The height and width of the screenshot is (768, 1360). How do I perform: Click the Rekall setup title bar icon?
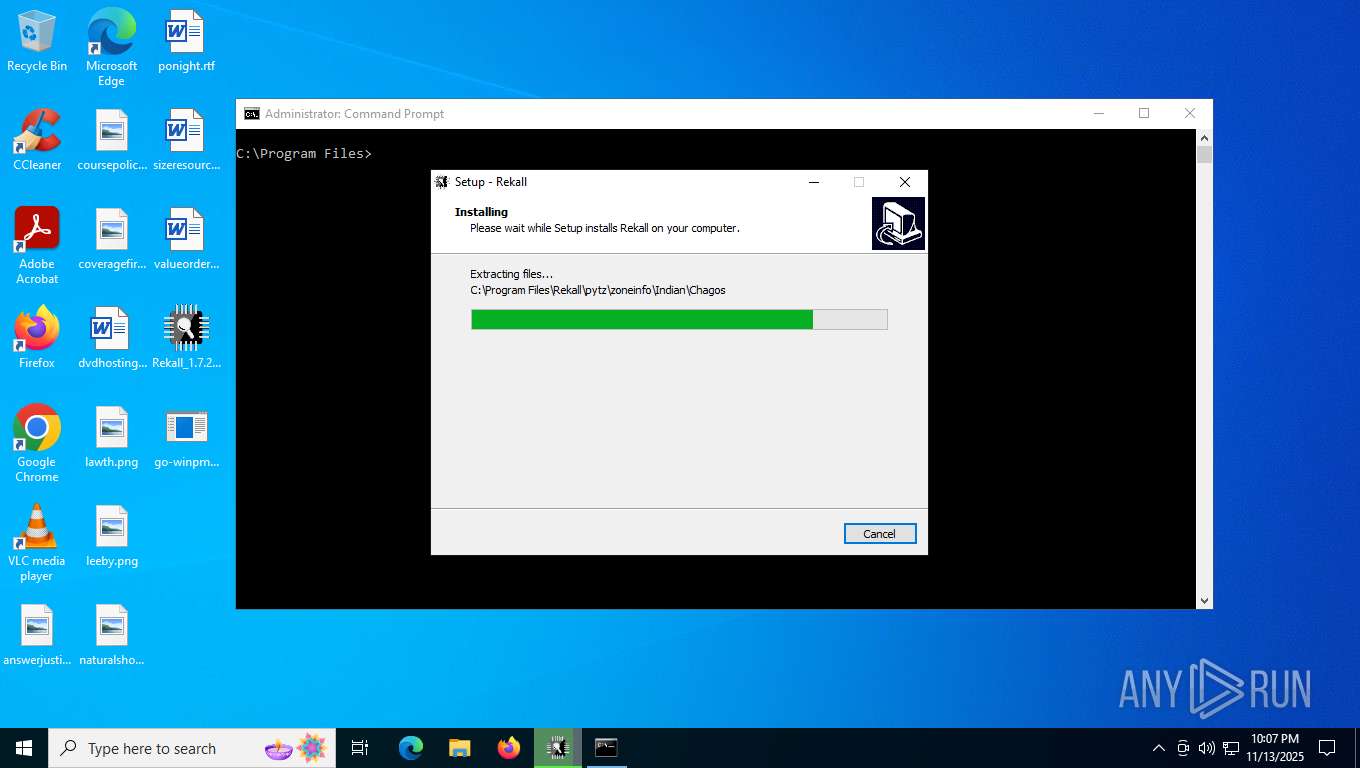point(442,182)
